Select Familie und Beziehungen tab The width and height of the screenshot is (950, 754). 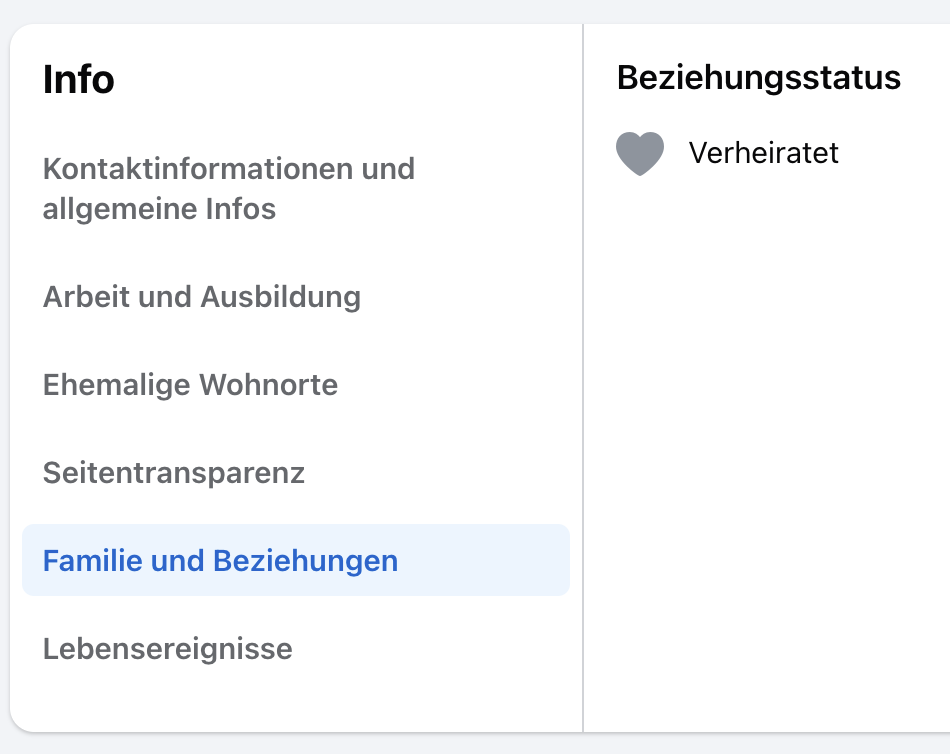[220, 561]
